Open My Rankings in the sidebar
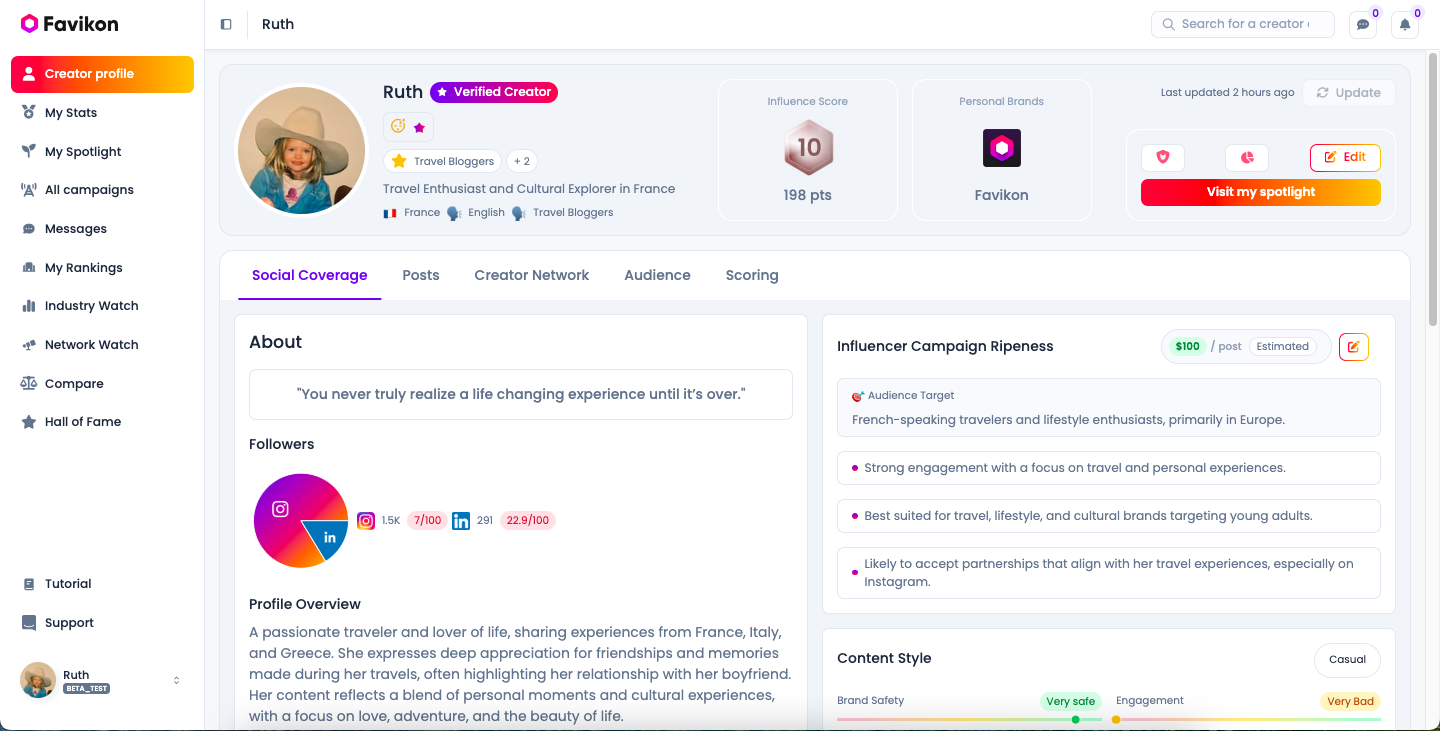 (83, 267)
